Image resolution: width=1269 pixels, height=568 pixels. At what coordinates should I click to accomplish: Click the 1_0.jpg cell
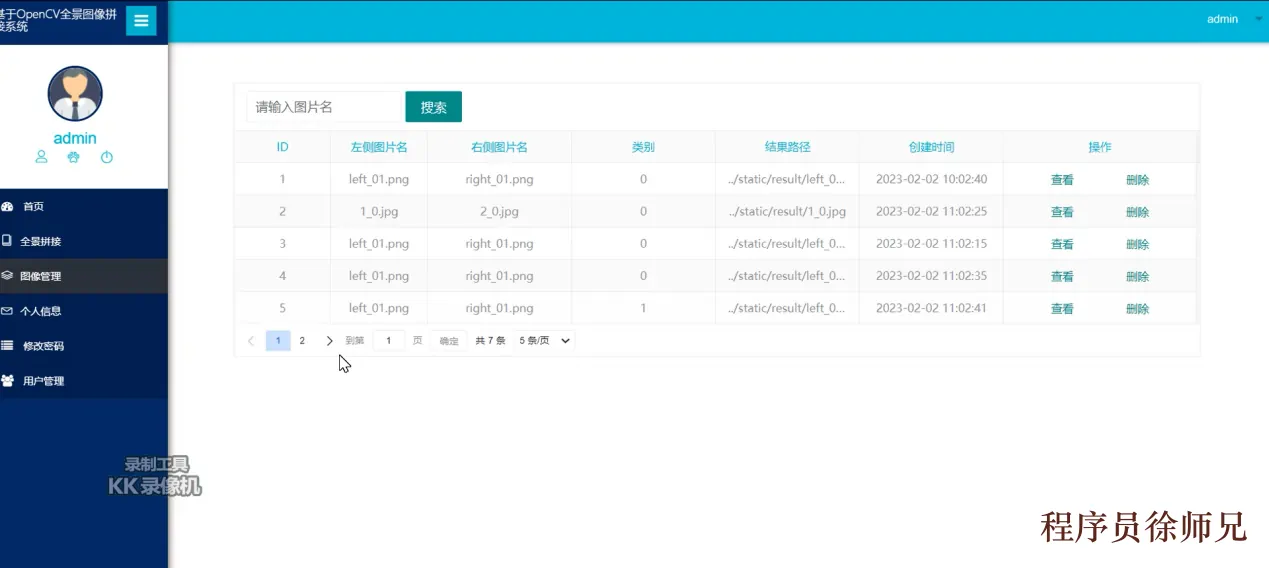pyautogui.click(x=379, y=212)
